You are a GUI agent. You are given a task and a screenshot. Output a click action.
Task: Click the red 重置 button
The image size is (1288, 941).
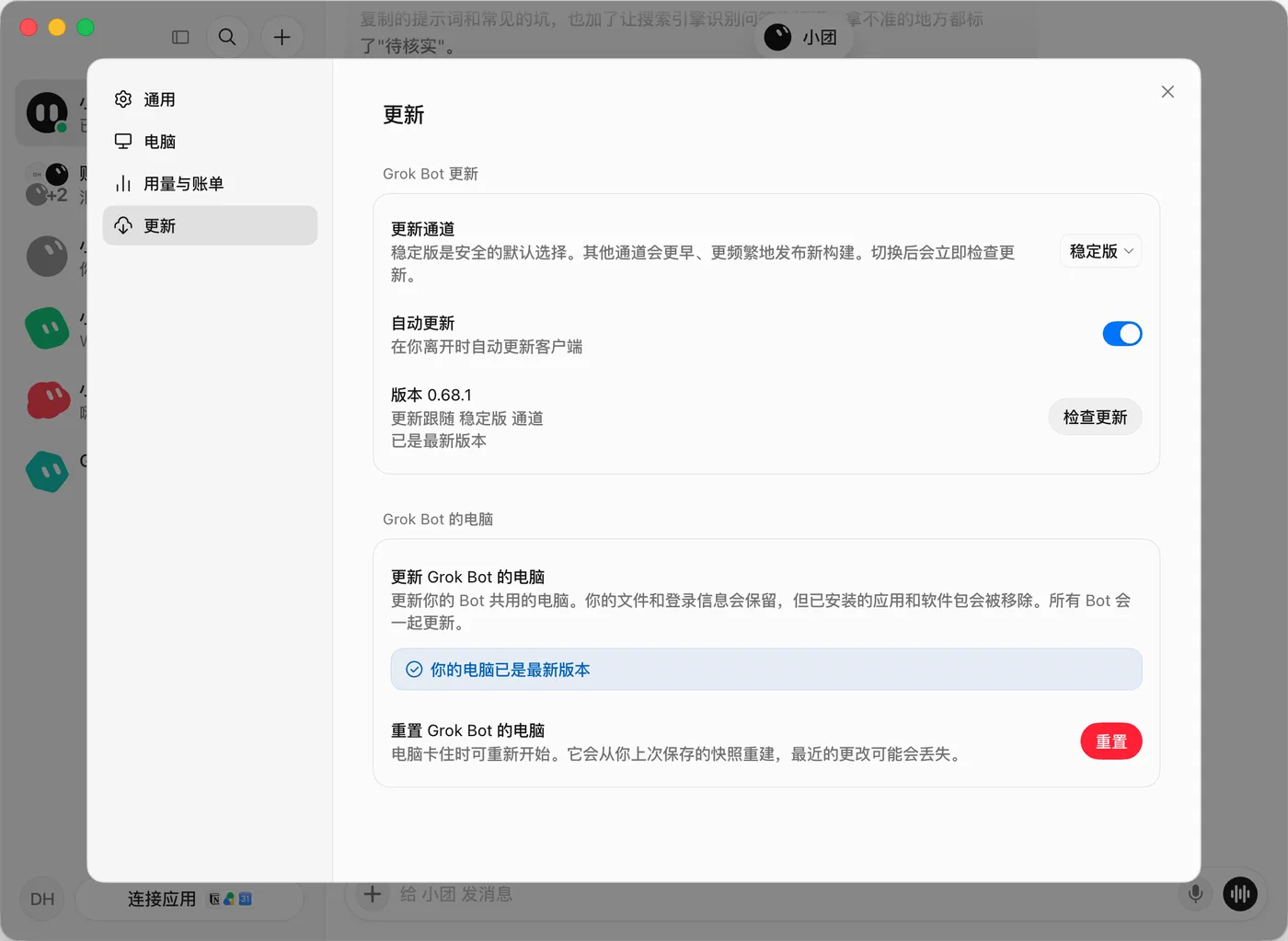pyautogui.click(x=1111, y=741)
